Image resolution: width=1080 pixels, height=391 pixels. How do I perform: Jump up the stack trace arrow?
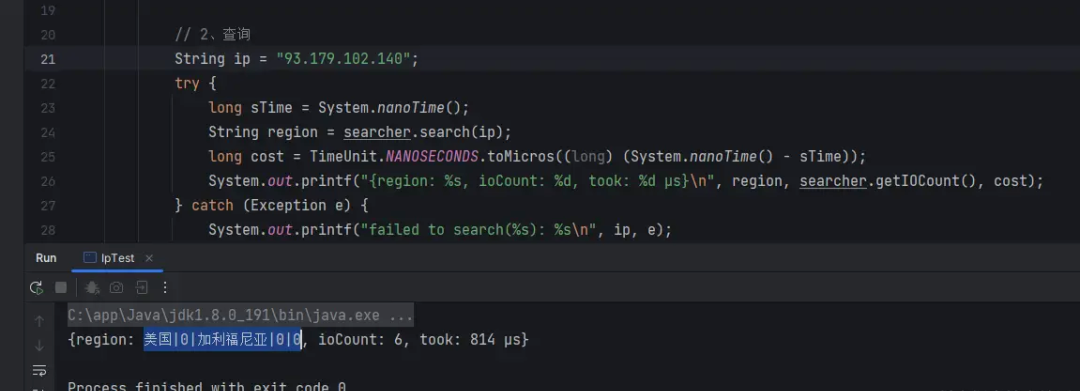click(39, 321)
